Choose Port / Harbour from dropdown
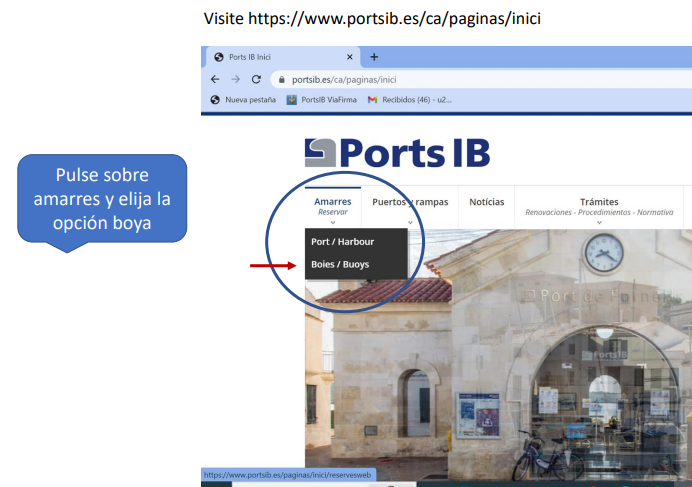 point(356,242)
